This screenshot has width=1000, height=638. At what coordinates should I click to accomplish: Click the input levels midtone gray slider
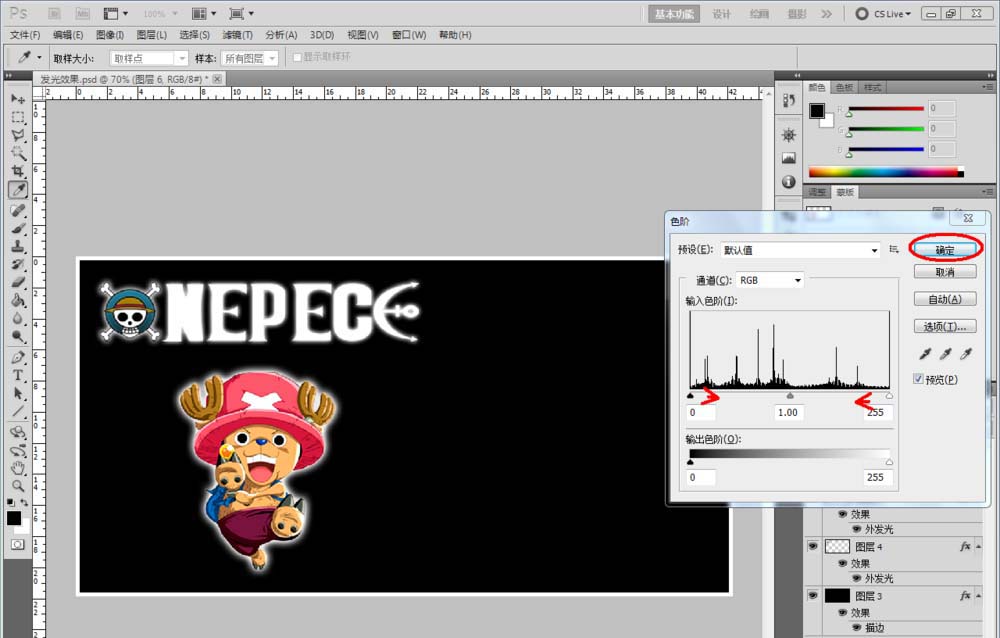coord(790,396)
